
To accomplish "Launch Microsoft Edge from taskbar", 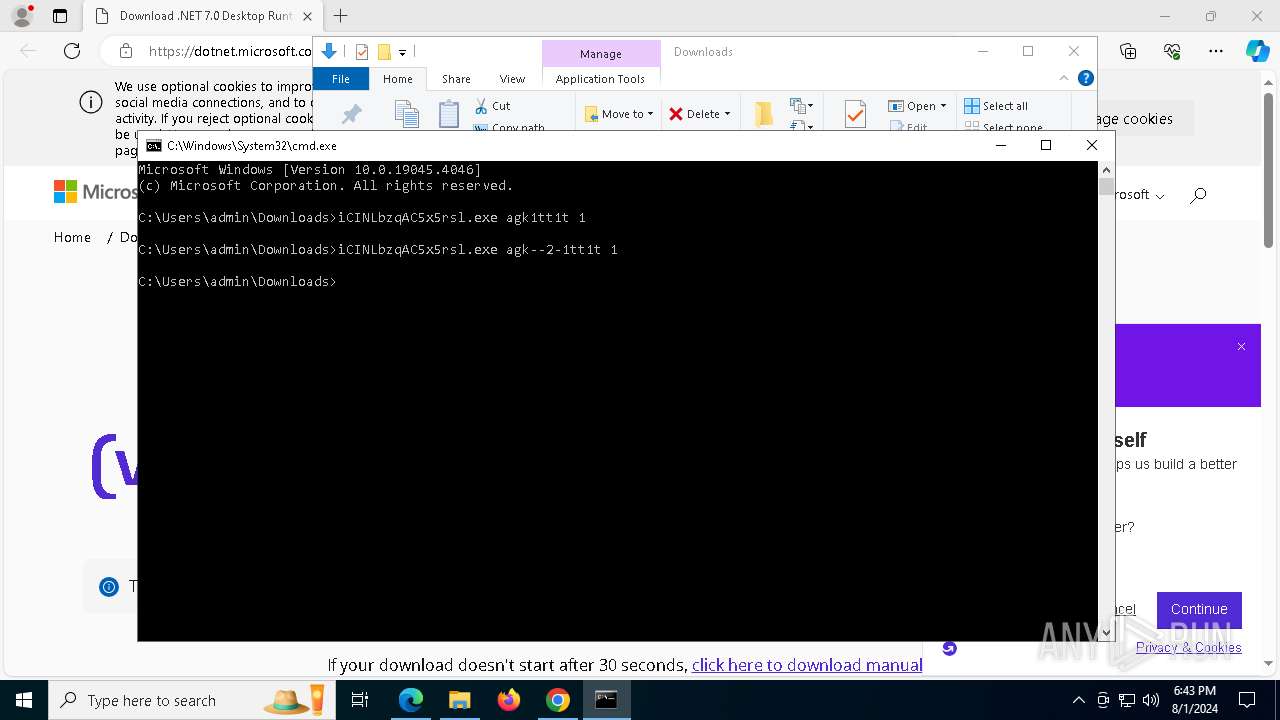I will (x=411, y=700).
